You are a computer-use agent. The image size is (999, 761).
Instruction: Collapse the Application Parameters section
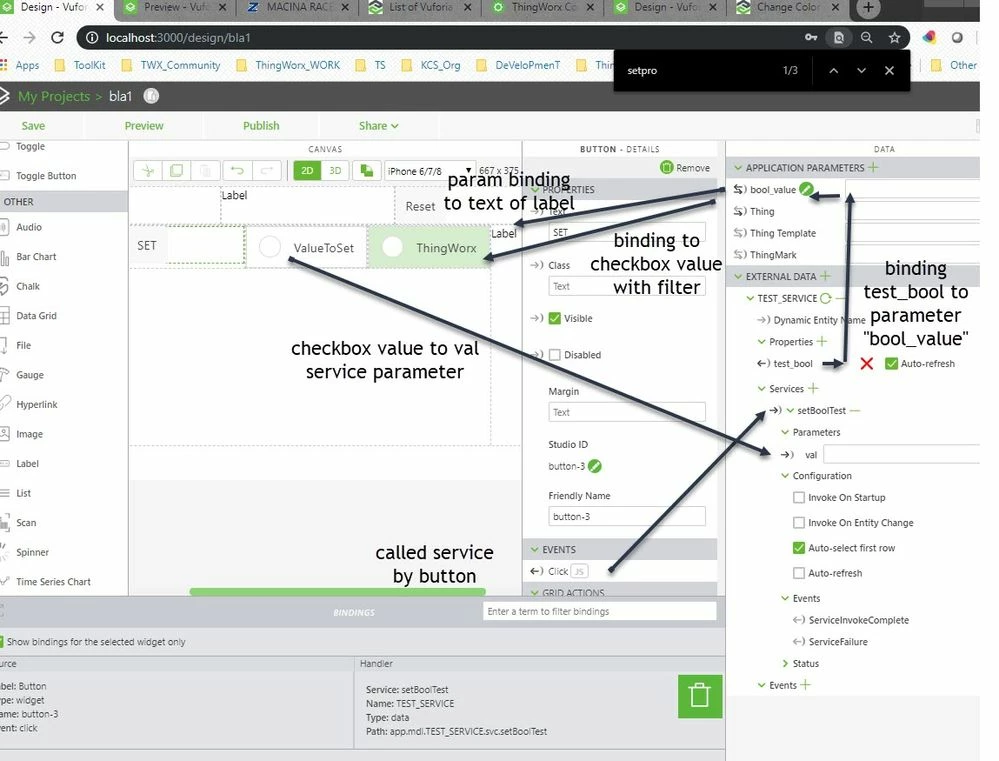tap(738, 168)
